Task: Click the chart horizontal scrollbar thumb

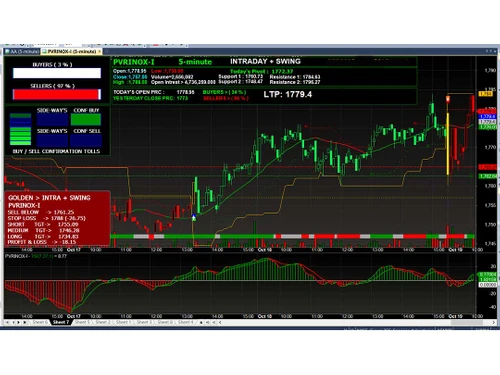Action: [x=467, y=322]
